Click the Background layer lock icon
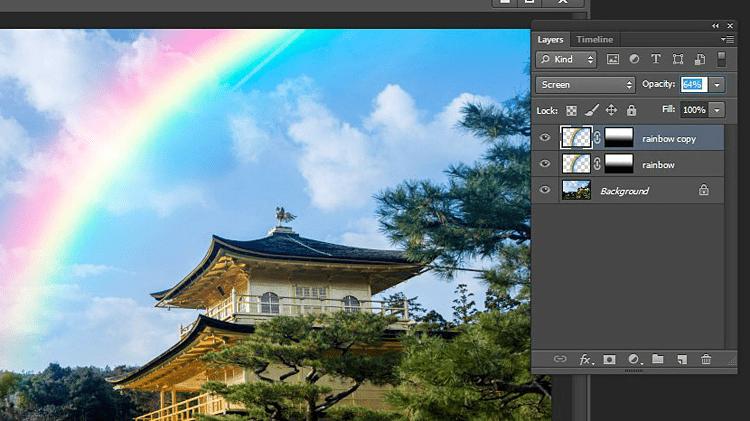750x421 pixels. coord(704,190)
